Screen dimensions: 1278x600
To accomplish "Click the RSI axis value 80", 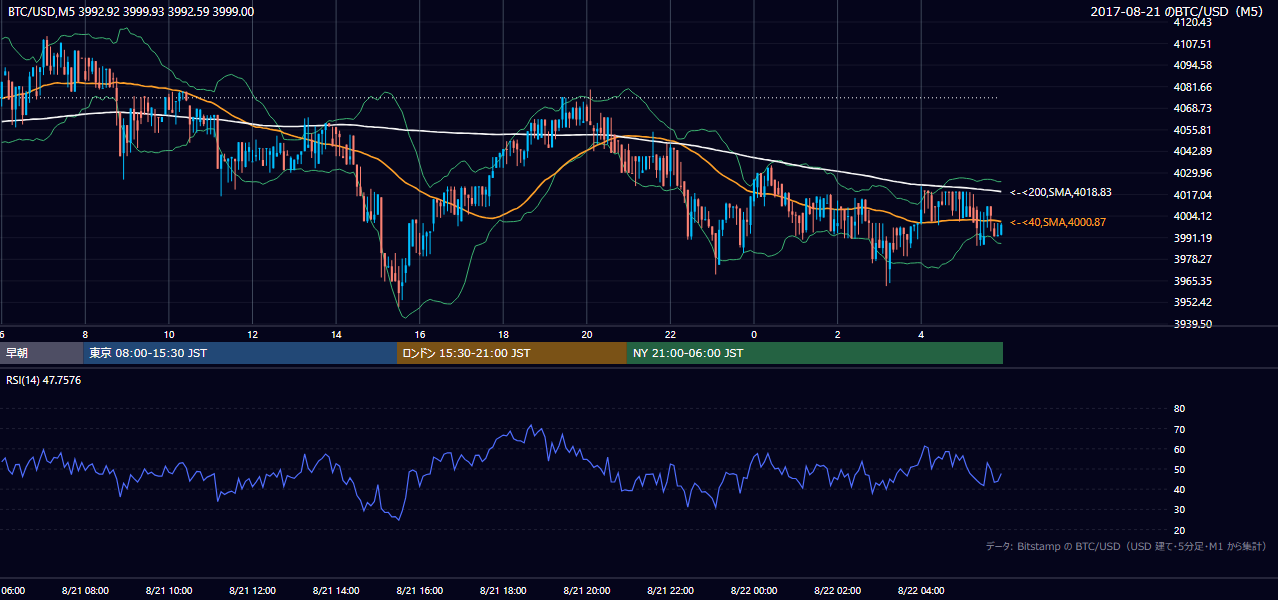I will click(1179, 409).
